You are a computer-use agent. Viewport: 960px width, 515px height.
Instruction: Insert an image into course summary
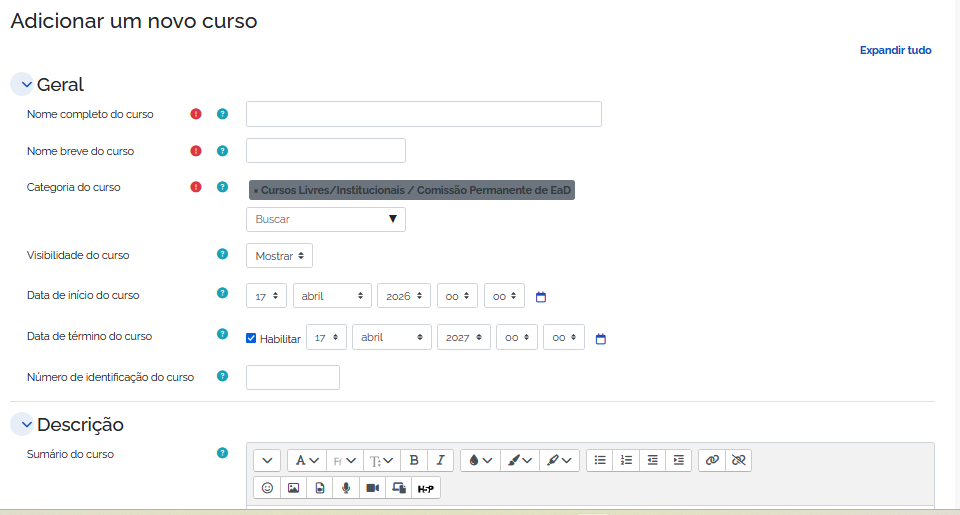293,488
